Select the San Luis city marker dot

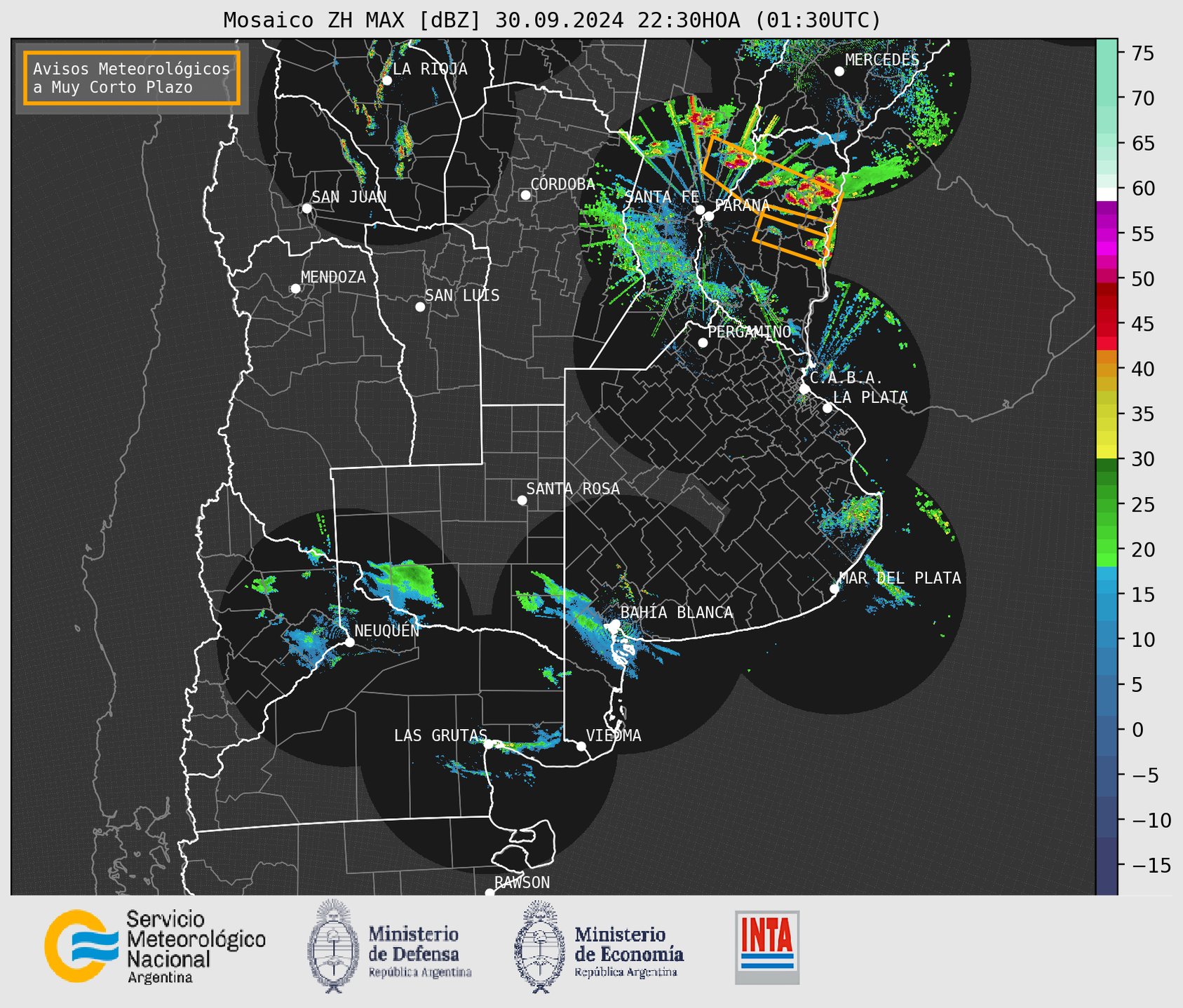click(420, 307)
